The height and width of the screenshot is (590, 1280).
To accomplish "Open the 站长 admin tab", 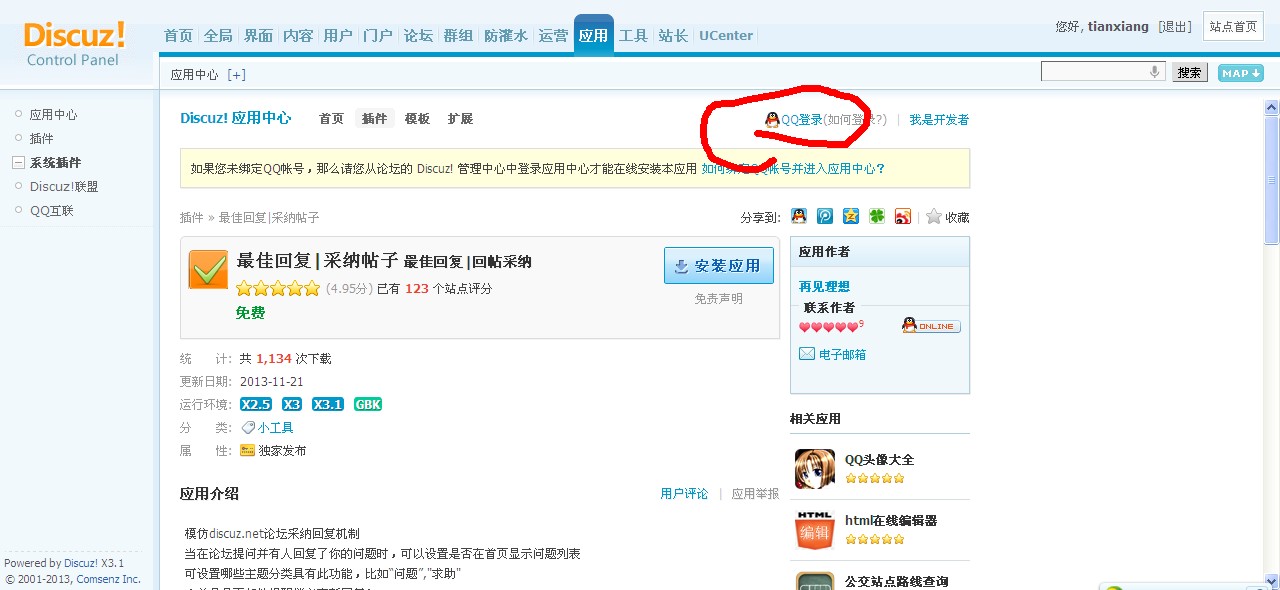I will pyautogui.click(x=673, y=35).
